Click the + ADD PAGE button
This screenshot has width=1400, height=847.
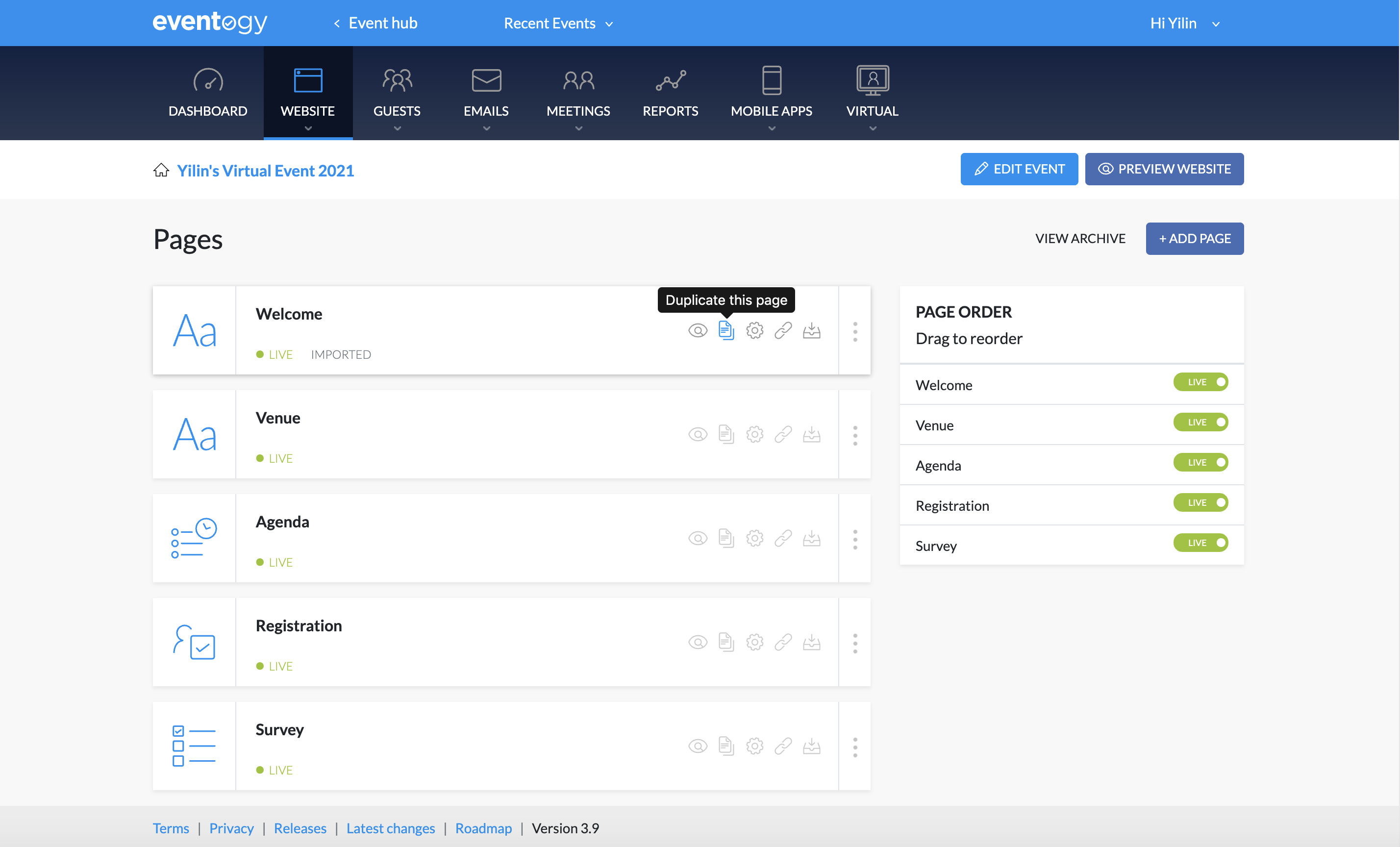point(1194,239)
